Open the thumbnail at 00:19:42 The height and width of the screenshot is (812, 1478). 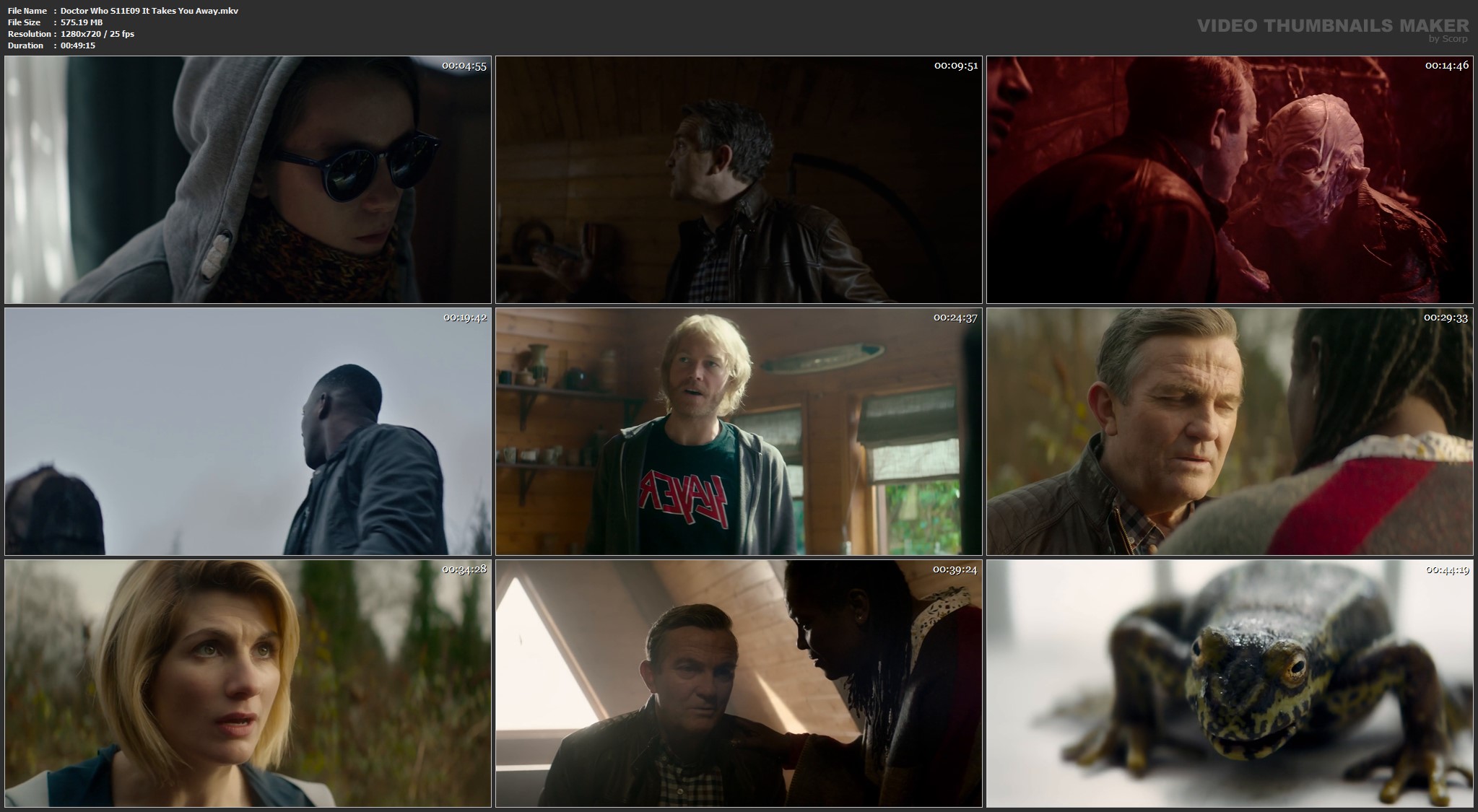248,432
